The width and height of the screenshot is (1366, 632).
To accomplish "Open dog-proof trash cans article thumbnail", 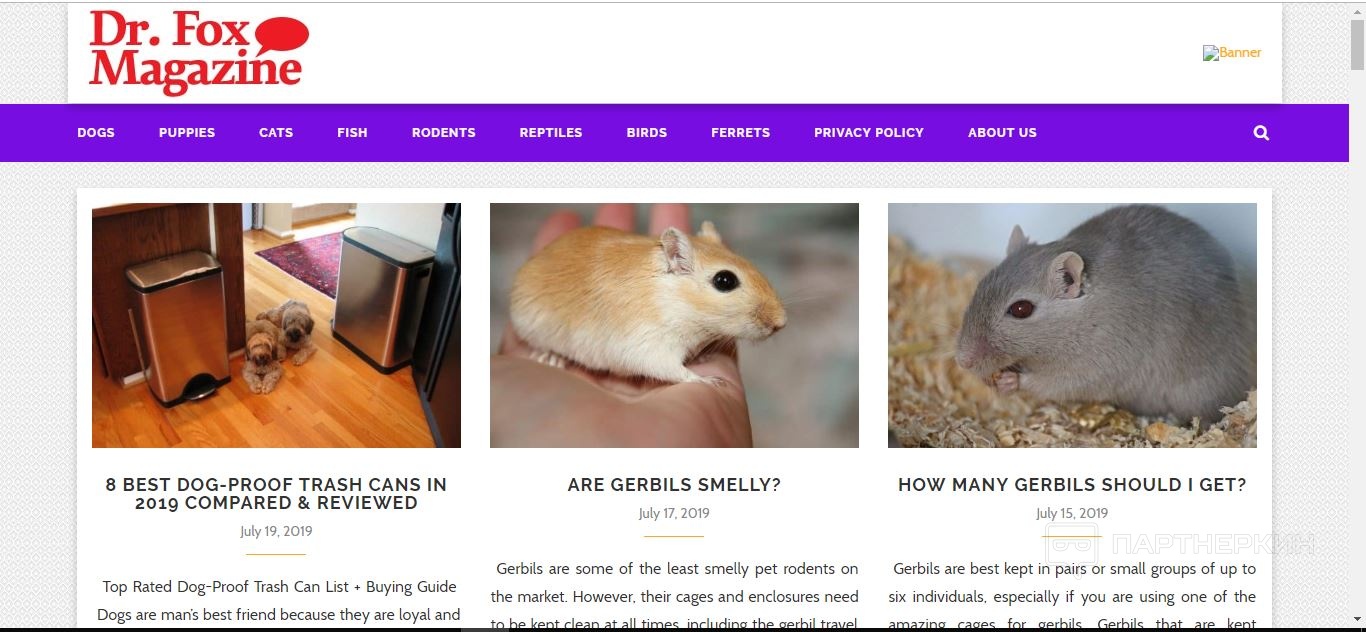I will [x=276, y=325].
